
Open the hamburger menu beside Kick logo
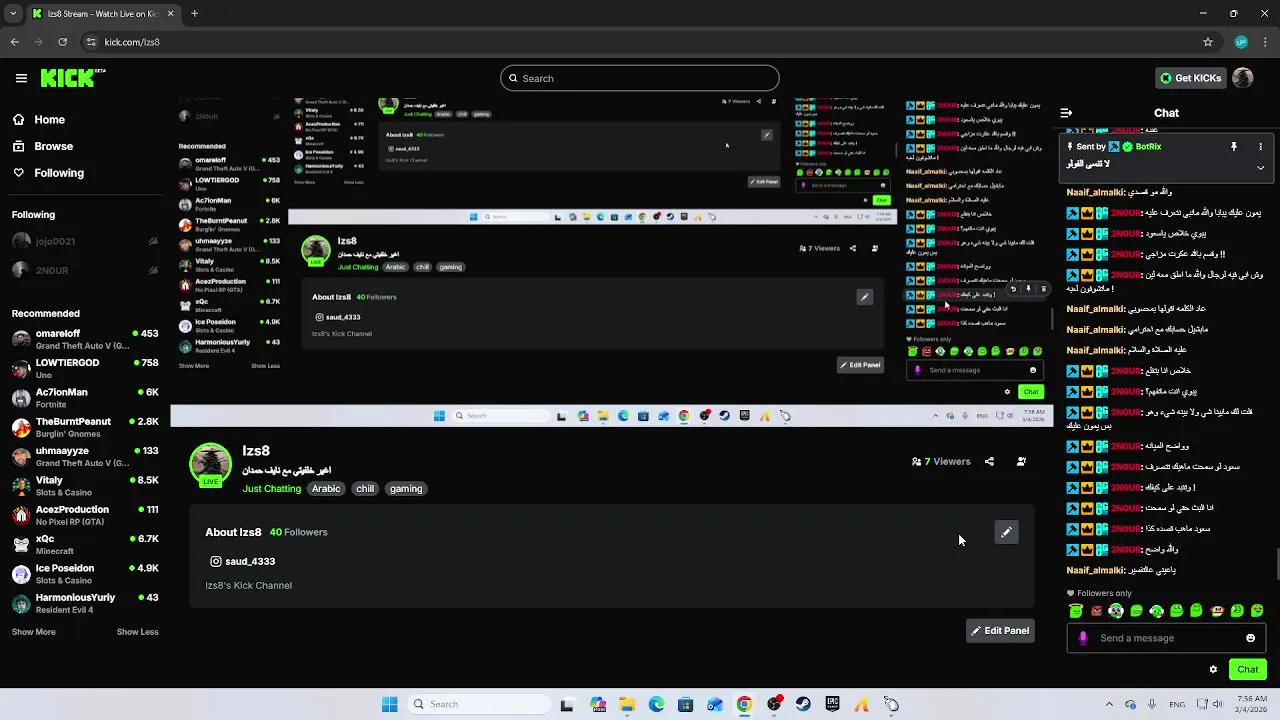[21, 78]
